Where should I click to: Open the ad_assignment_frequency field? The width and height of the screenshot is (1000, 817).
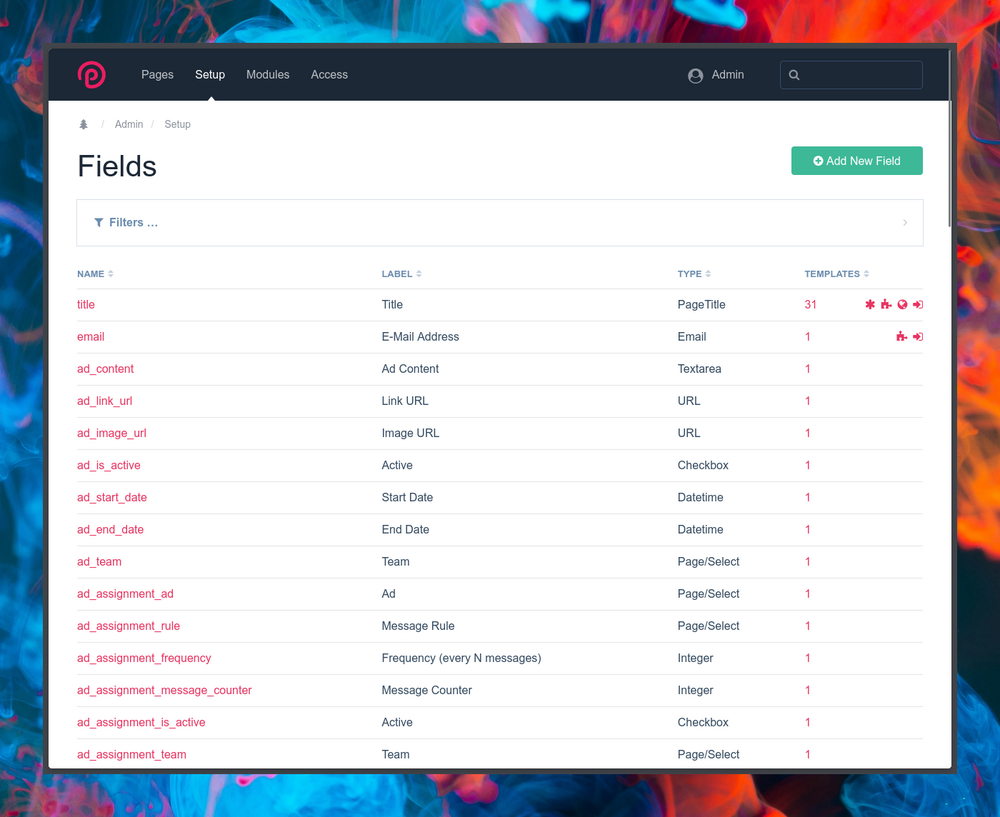(x=144, y=658)
